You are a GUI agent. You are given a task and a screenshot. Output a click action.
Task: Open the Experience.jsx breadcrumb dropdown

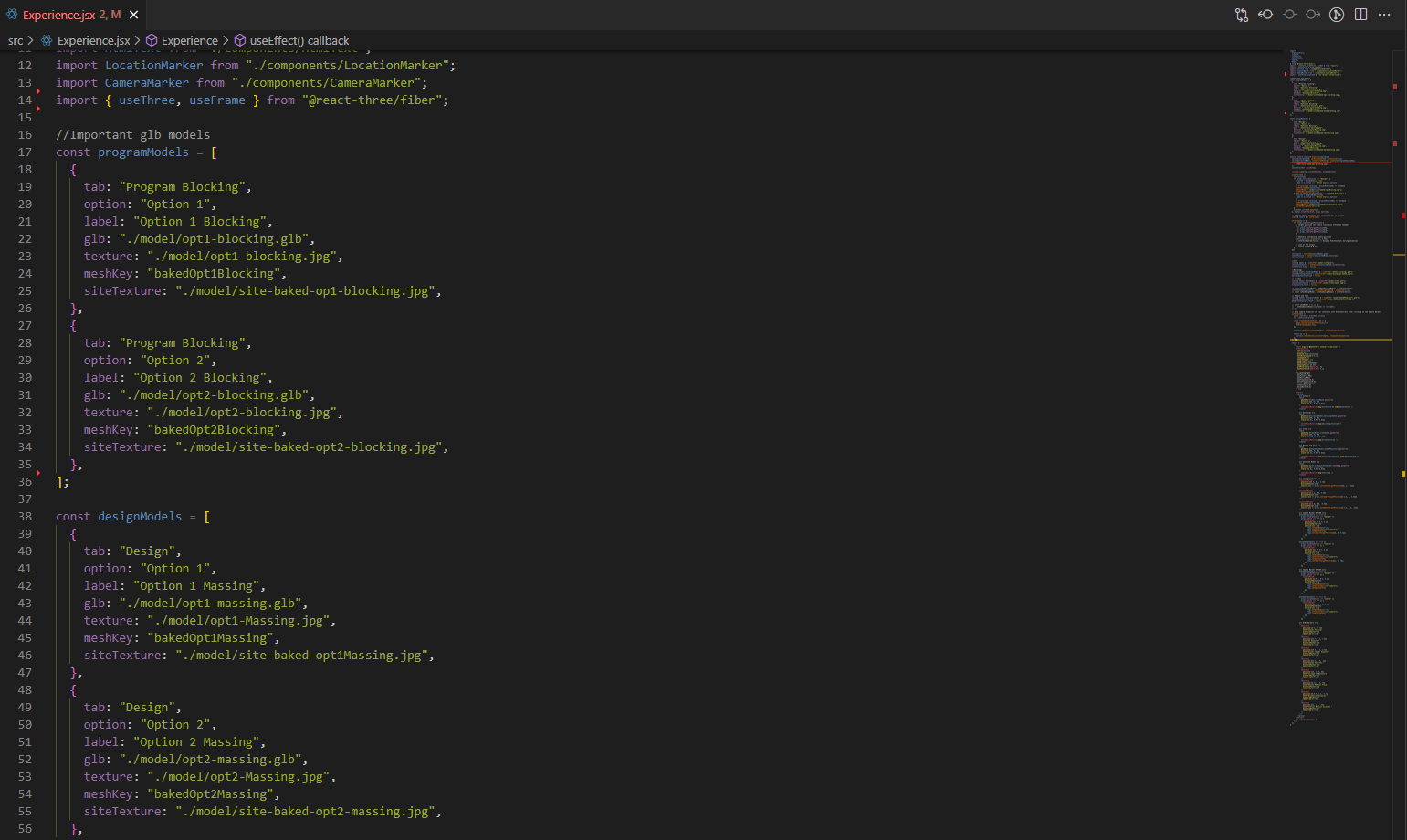coord(92,40)
